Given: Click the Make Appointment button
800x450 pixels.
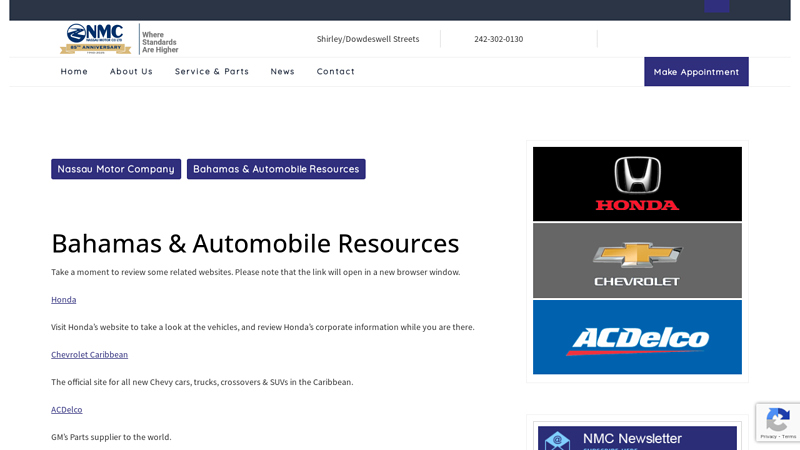Looking at the screenshot, I should [696, 71].
